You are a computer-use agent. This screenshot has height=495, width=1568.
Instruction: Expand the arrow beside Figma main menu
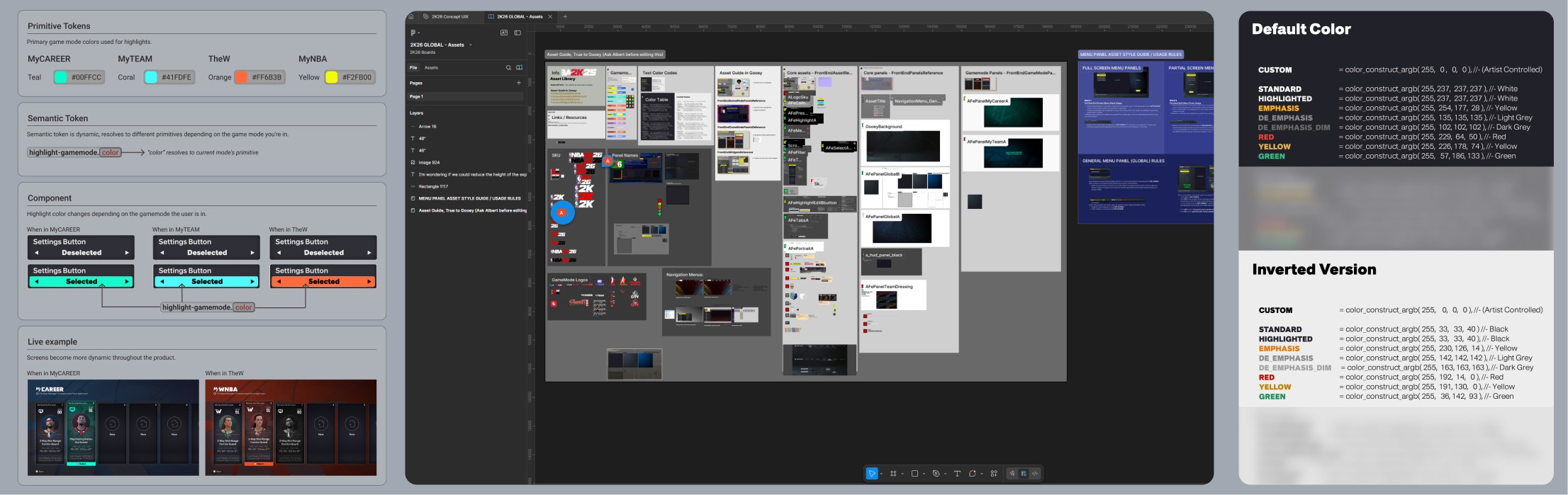419,33
